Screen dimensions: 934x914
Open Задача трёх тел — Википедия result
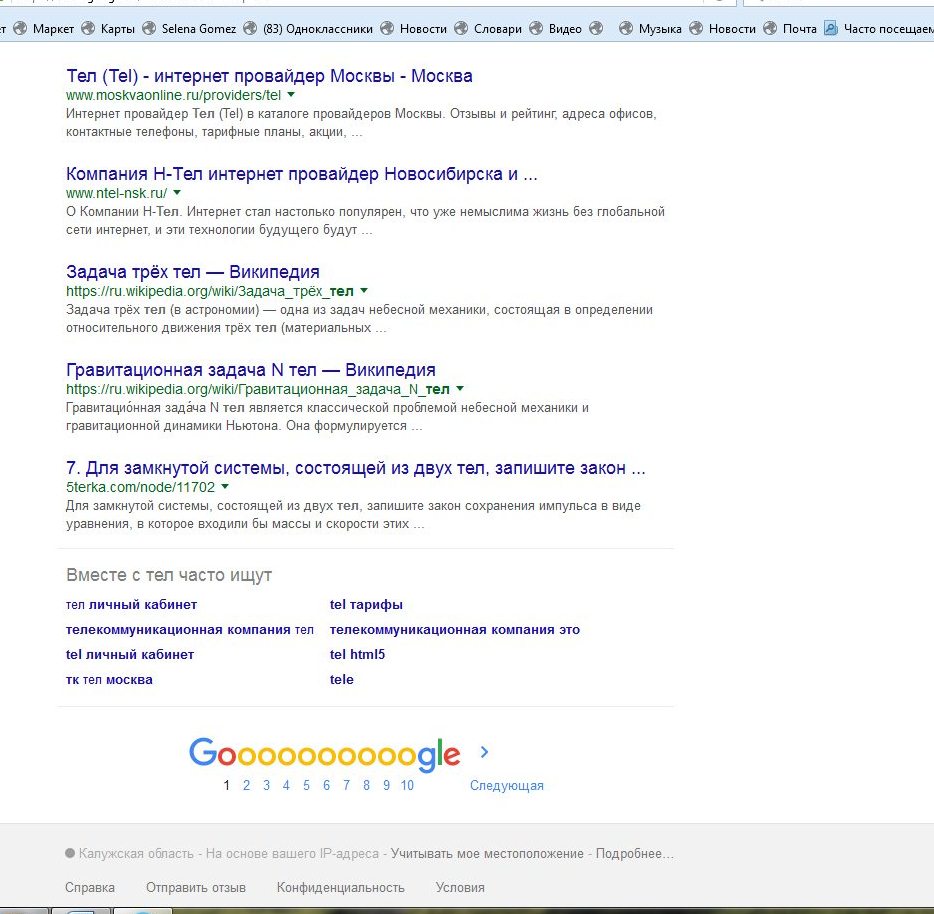point(193,272)
